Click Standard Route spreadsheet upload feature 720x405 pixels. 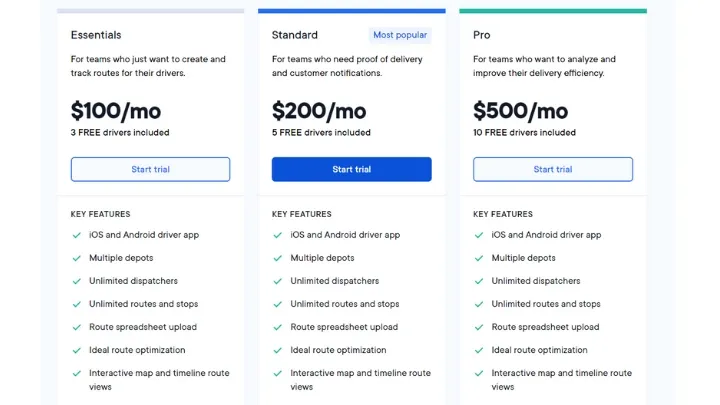point(344,327)
